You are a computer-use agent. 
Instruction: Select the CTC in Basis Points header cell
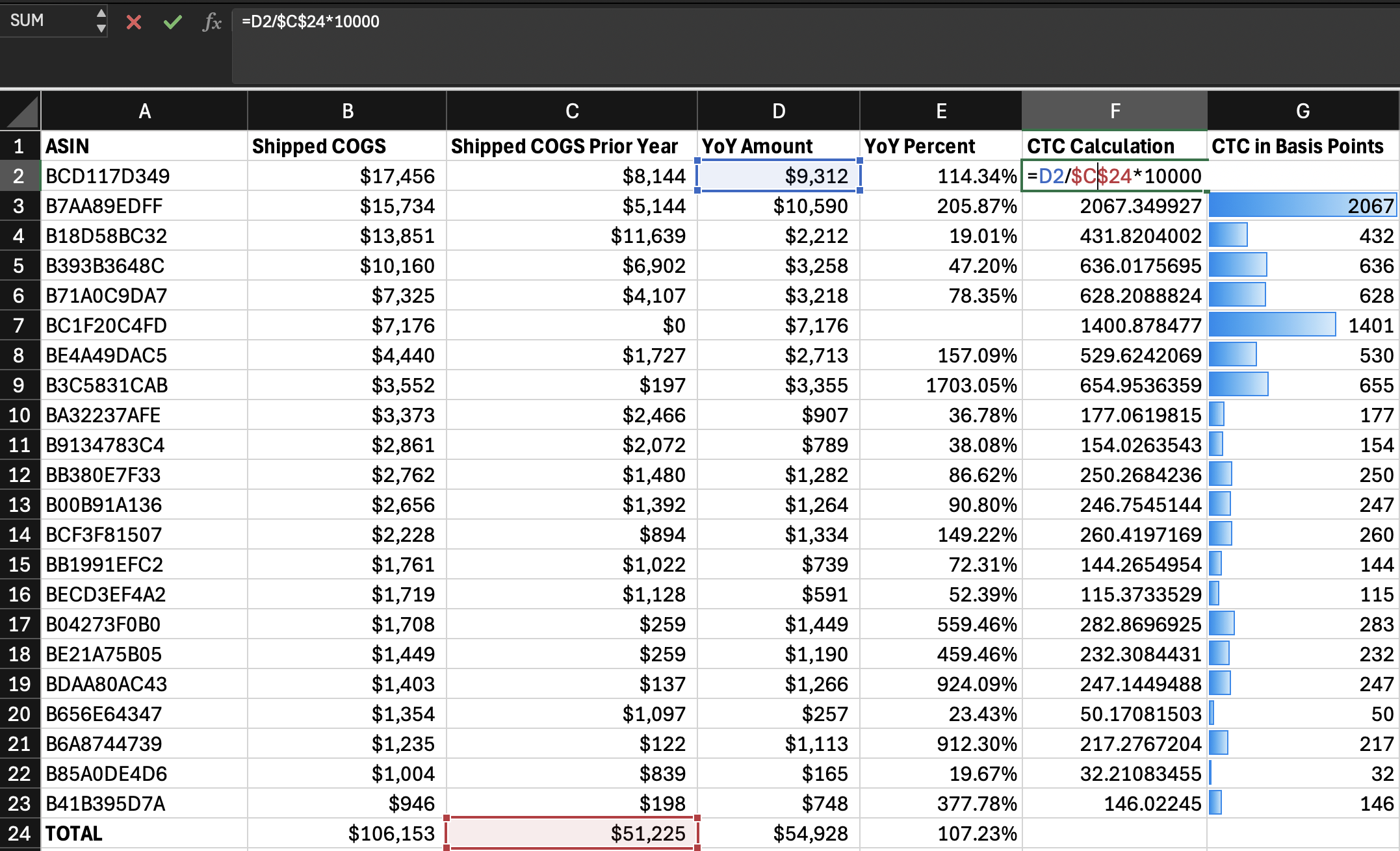coord(1302,146)
